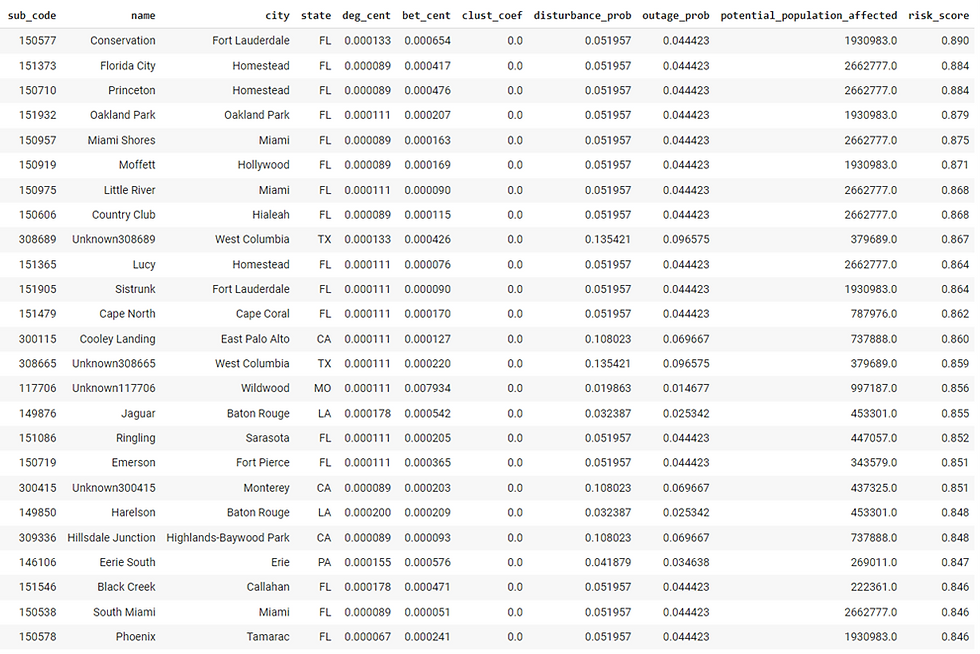This screenshot has width=980, height=654.
Task: Select the South Miami name cell
Action: [124, 612]
